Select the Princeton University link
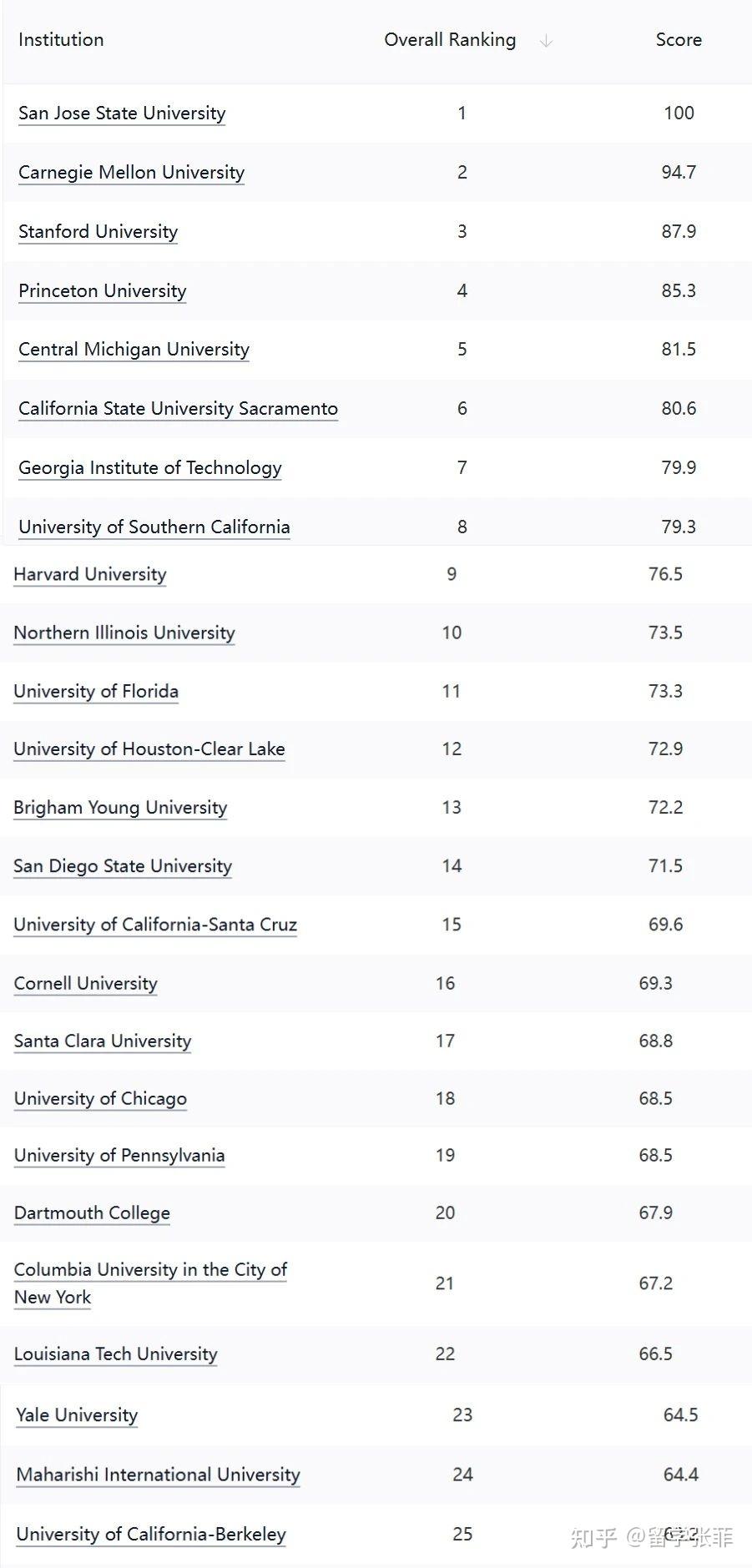This screenshot has width=752, height=1568. (102, 291)
